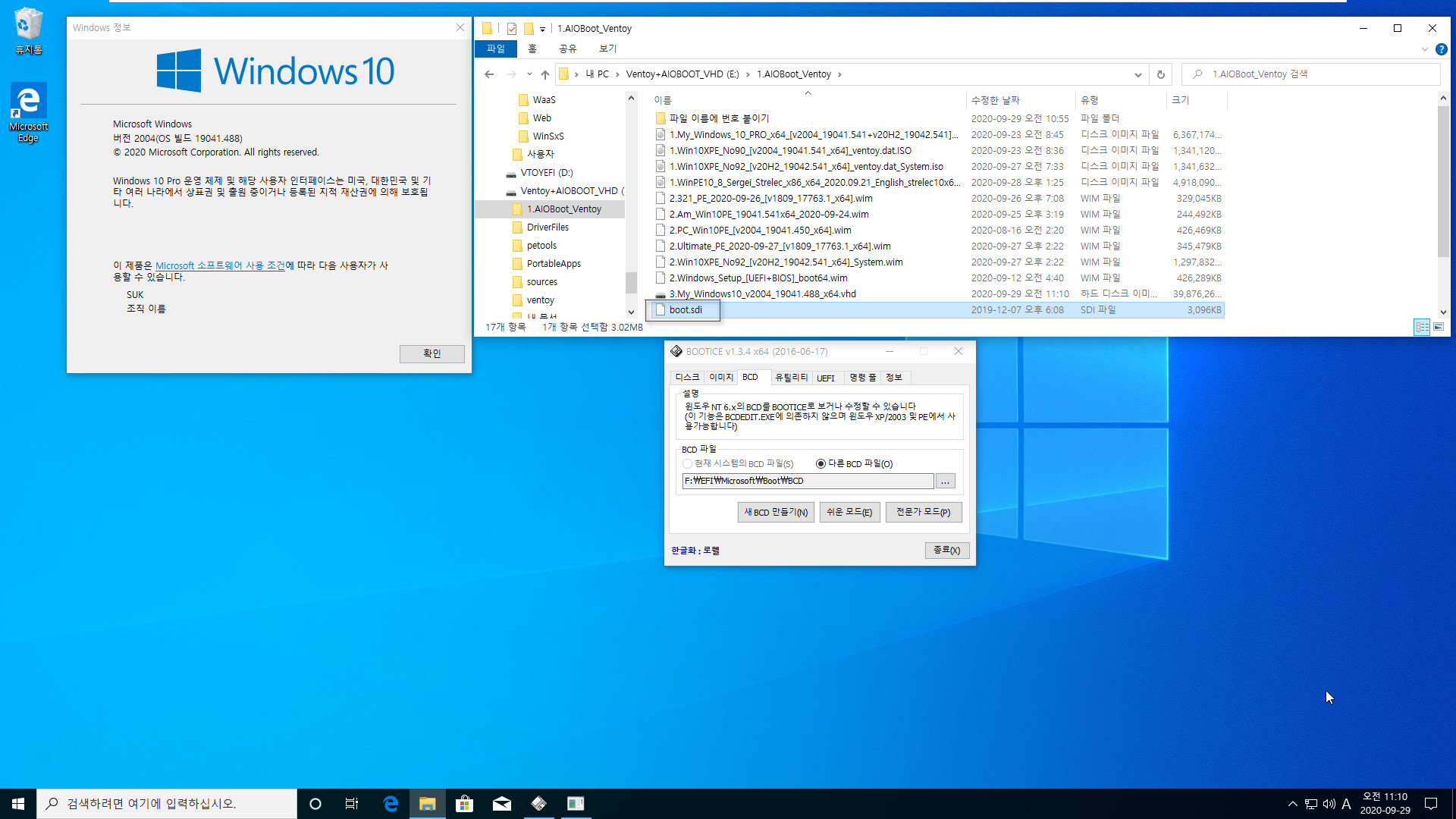Select VTOYEFI (D:) drive in tree
1456x819 pixels.
[x=547, y=173]
